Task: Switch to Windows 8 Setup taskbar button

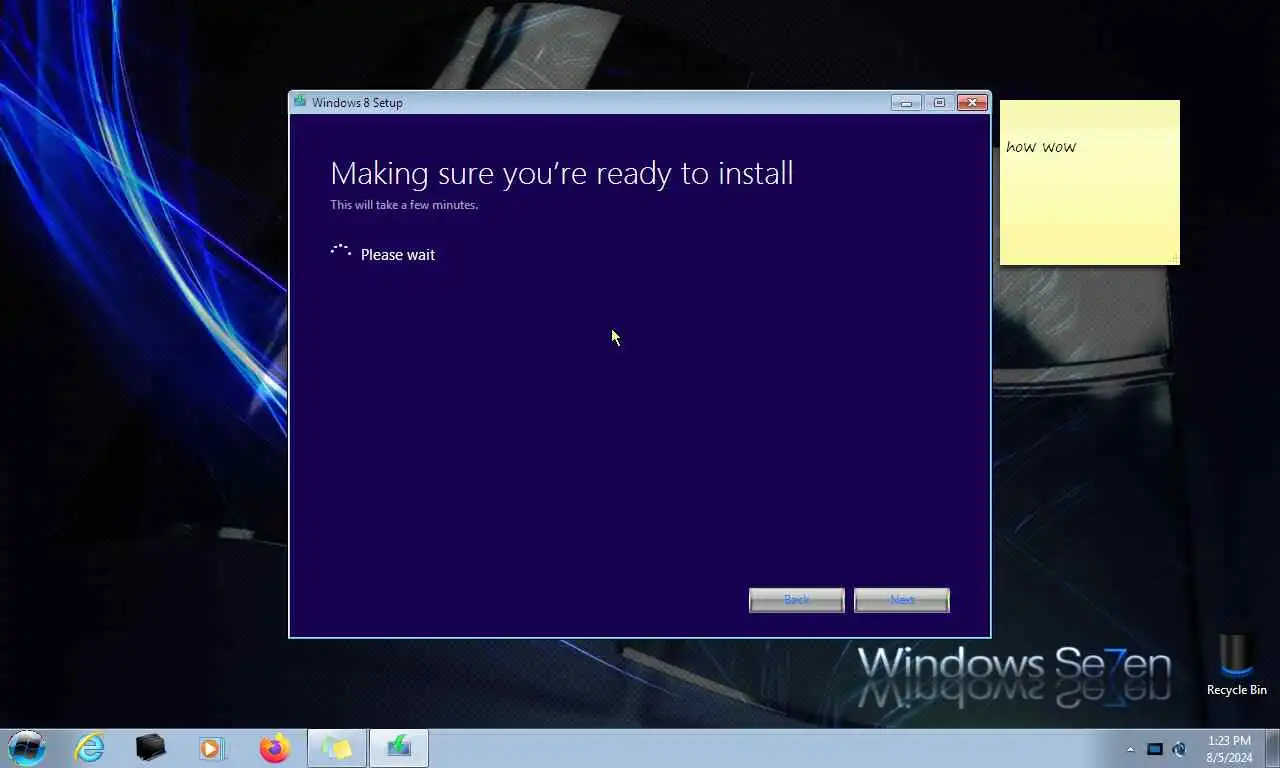Action: point(399,748)
